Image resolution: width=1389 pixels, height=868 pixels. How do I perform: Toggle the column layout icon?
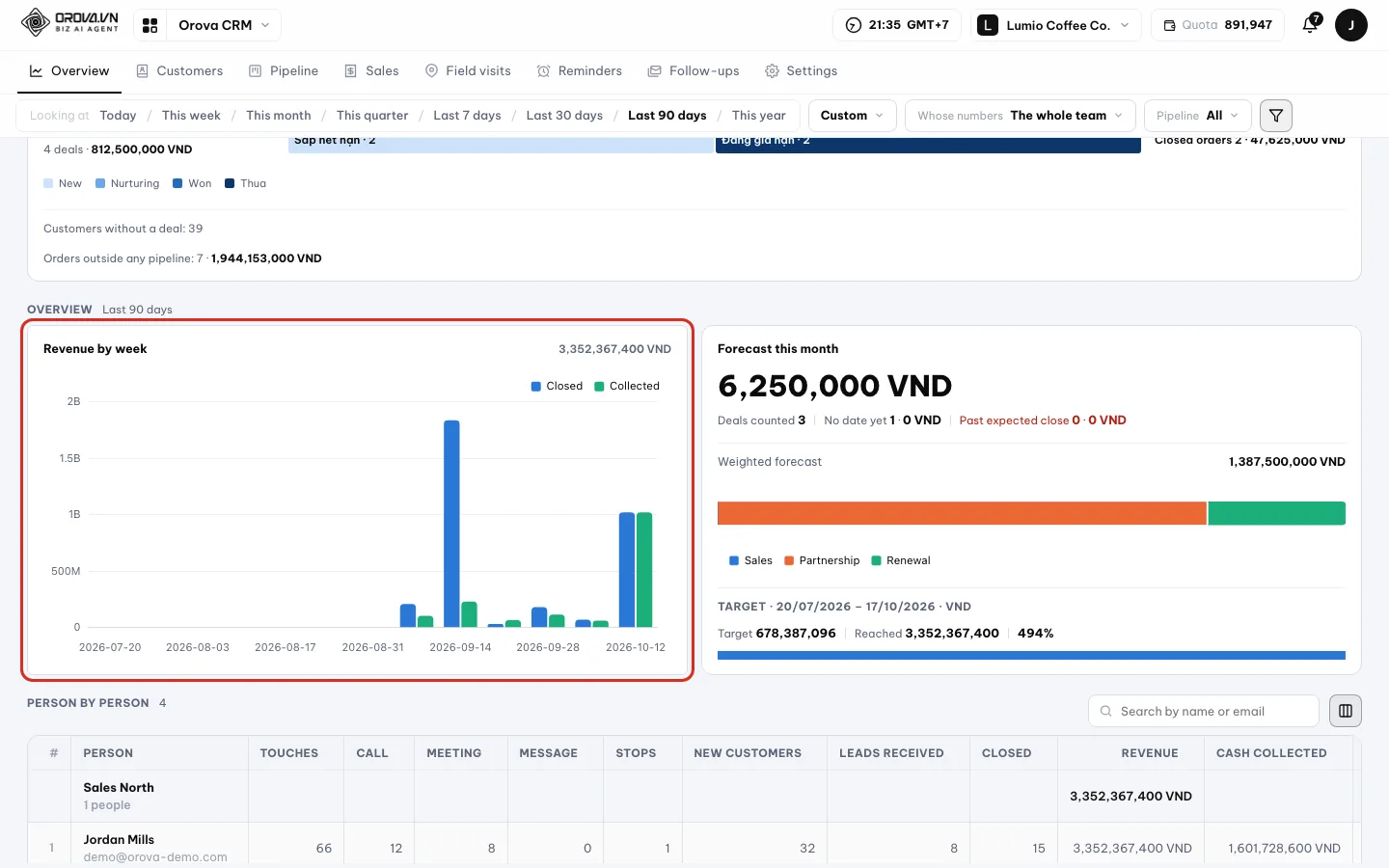1346,711
